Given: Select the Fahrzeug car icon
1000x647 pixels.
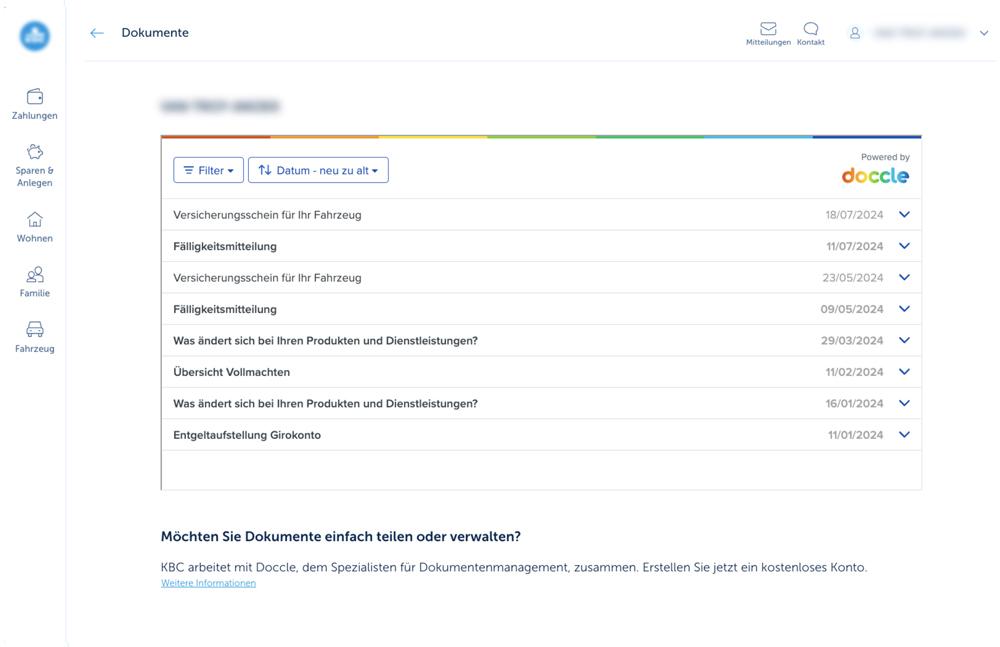Looking at the screenshot, I should pyautogui.click(x=35, y=330).
